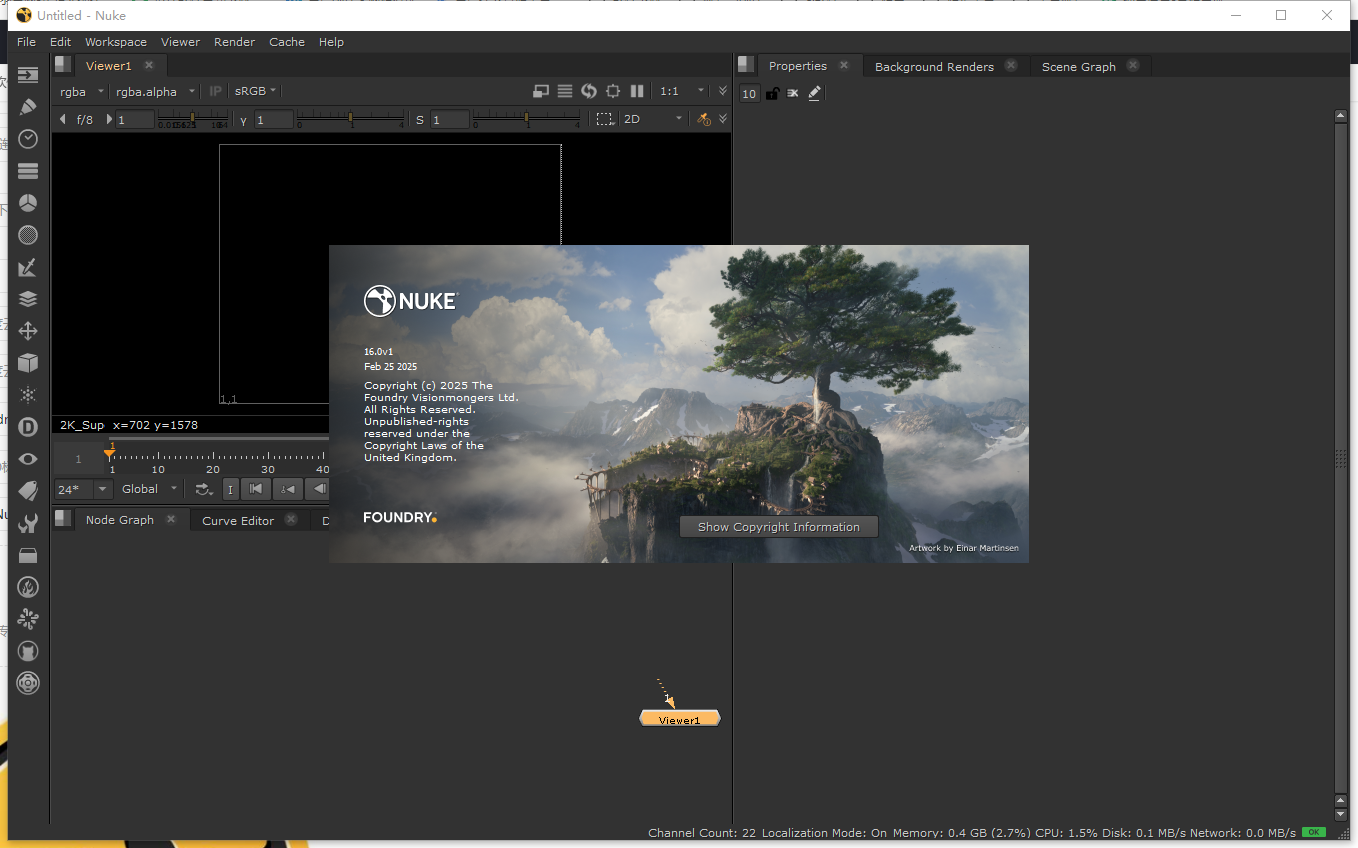Click the Viewer1 node in Node Graph
Viewport: 1358px width, 848px height.
pyautogui.click(x=680, y=719)
